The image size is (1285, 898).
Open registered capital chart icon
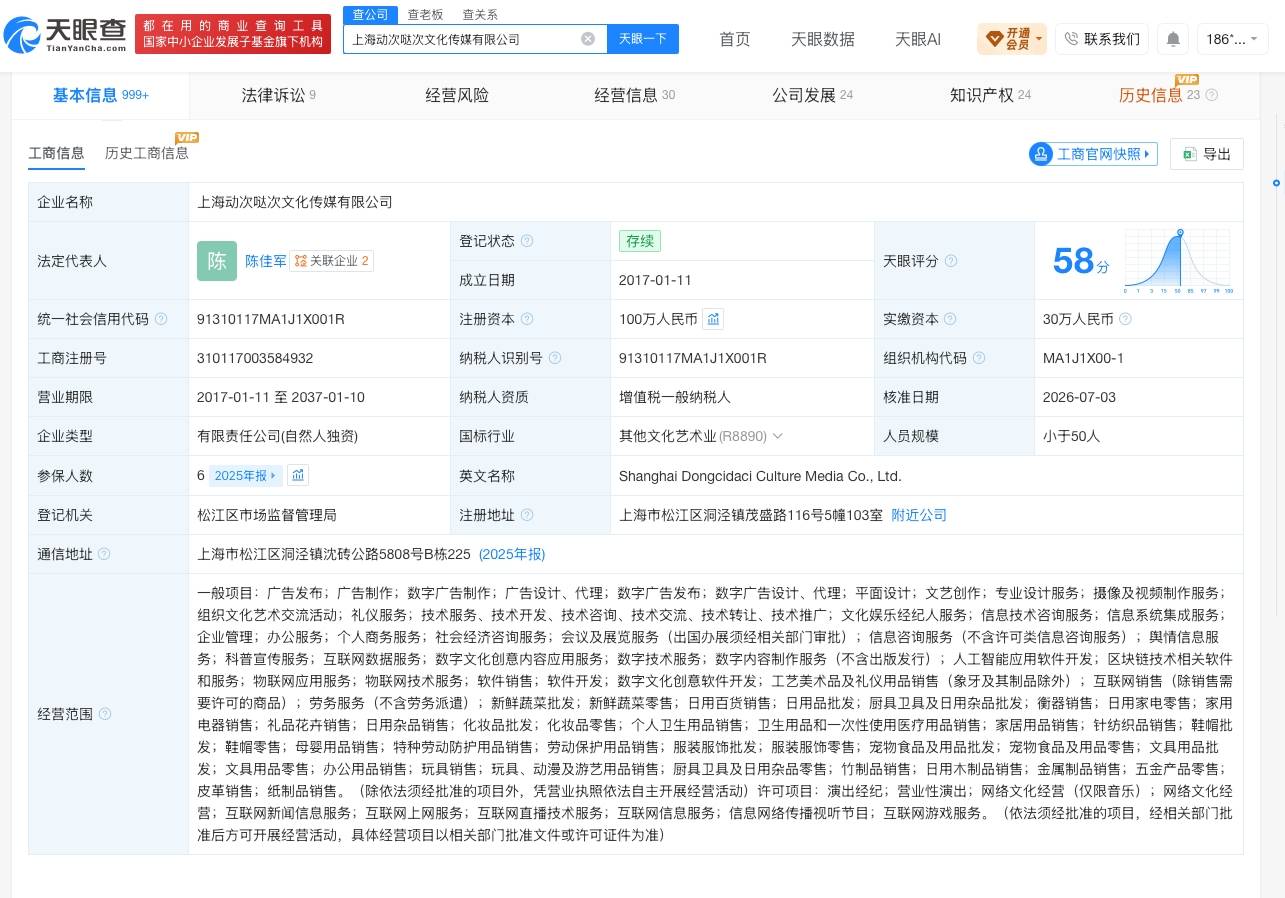click(713, 319)
